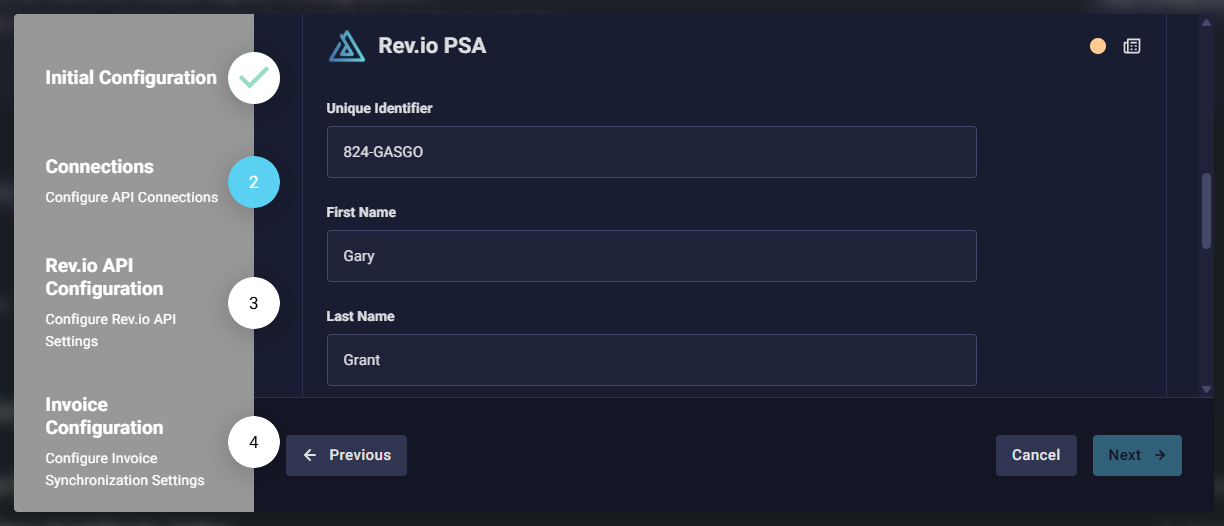1224x526 pixels.
Task: Click the Configure Rev.io API Settings subtitle
Action: (110, 330)
